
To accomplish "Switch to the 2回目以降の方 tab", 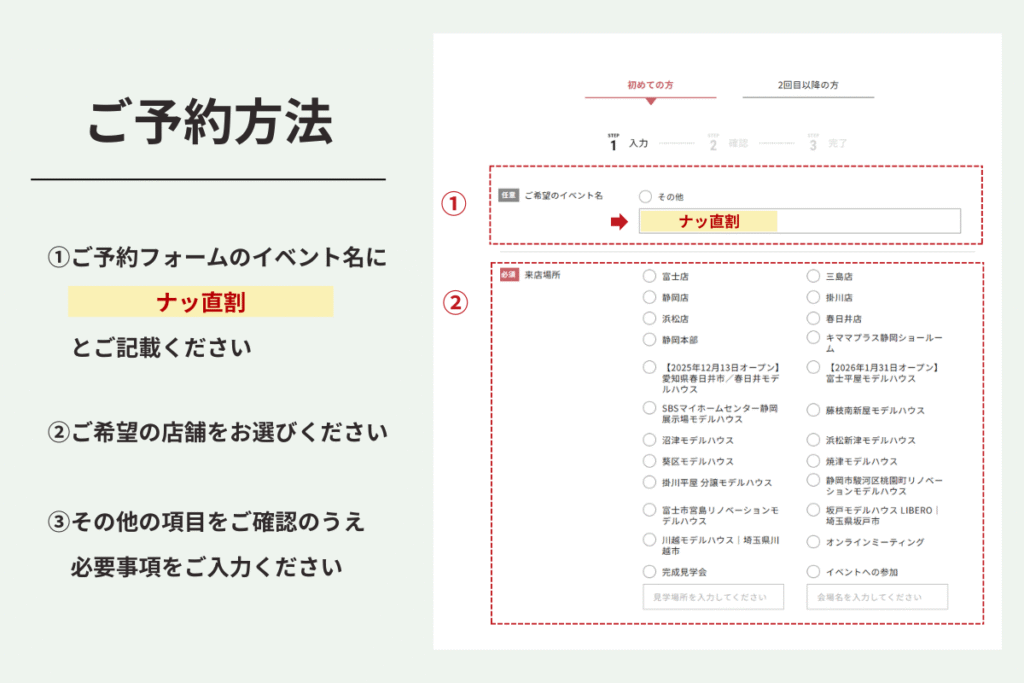I will 808,86.
